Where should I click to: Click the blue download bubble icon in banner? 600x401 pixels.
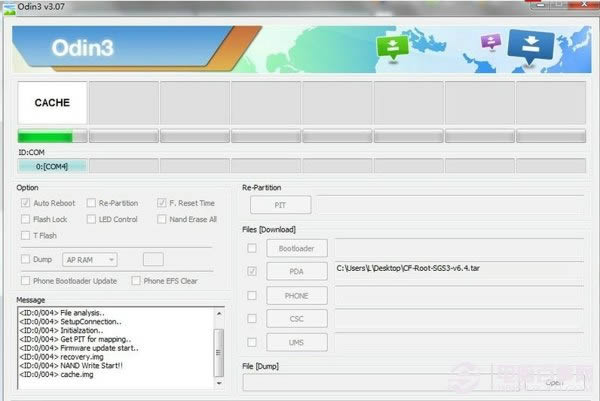coord(531,46)
